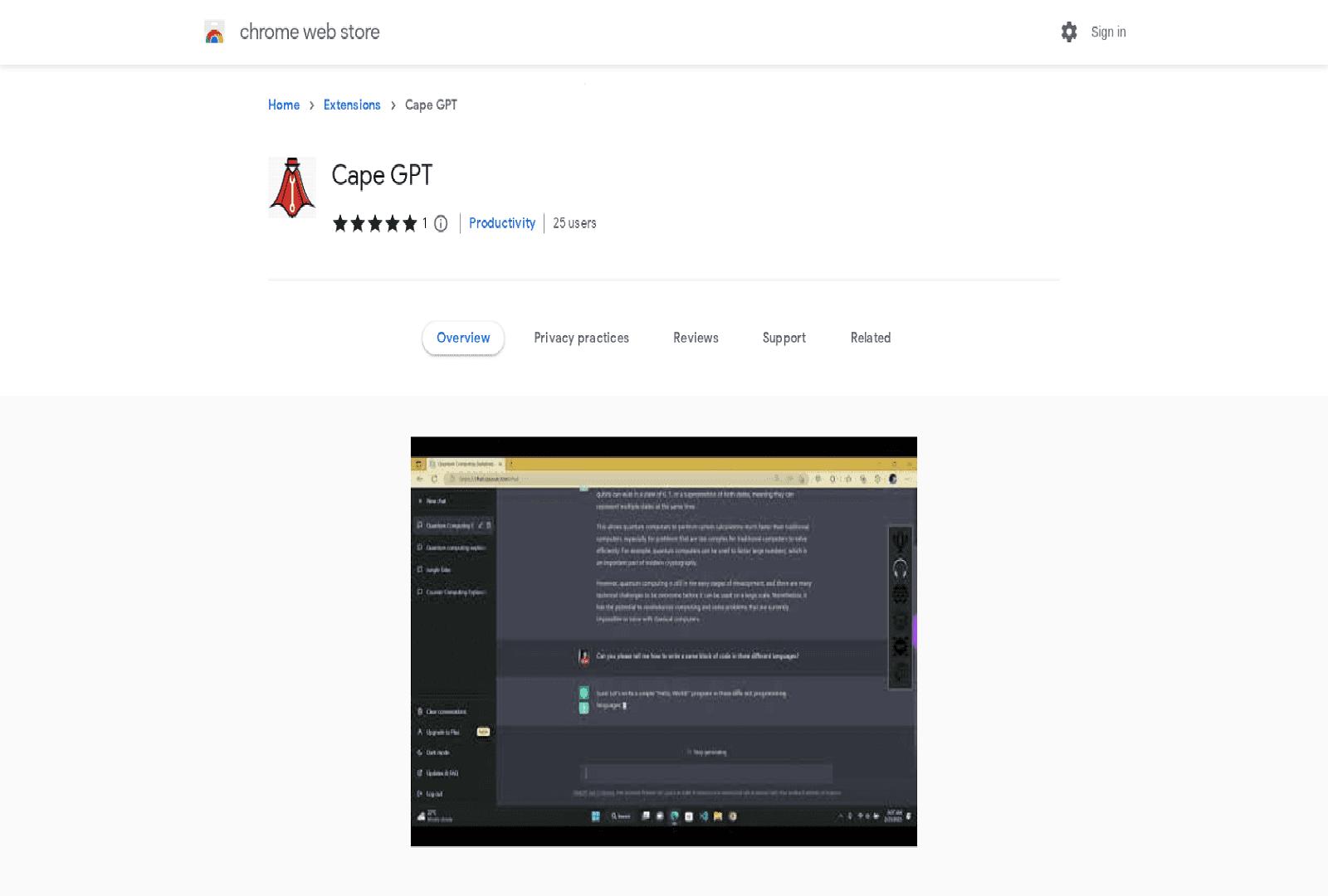This screenshot has width=1328, height=896.
Task: Click the 'chrome web store' header title
Action: [310, 32]
